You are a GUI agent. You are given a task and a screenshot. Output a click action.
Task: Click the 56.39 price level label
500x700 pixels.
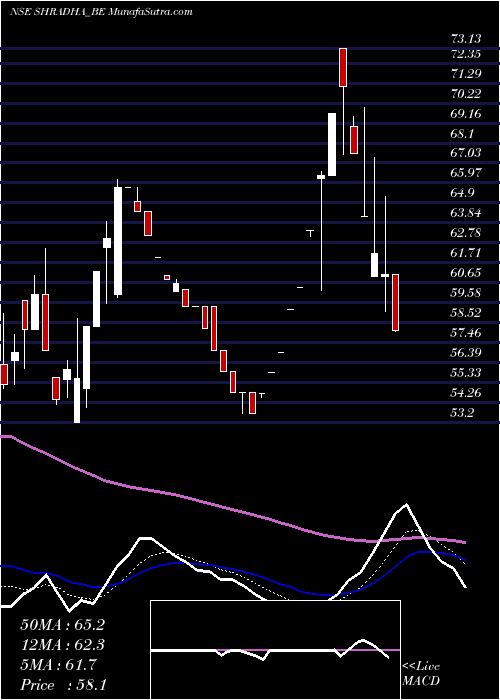(x=467, y=353)
